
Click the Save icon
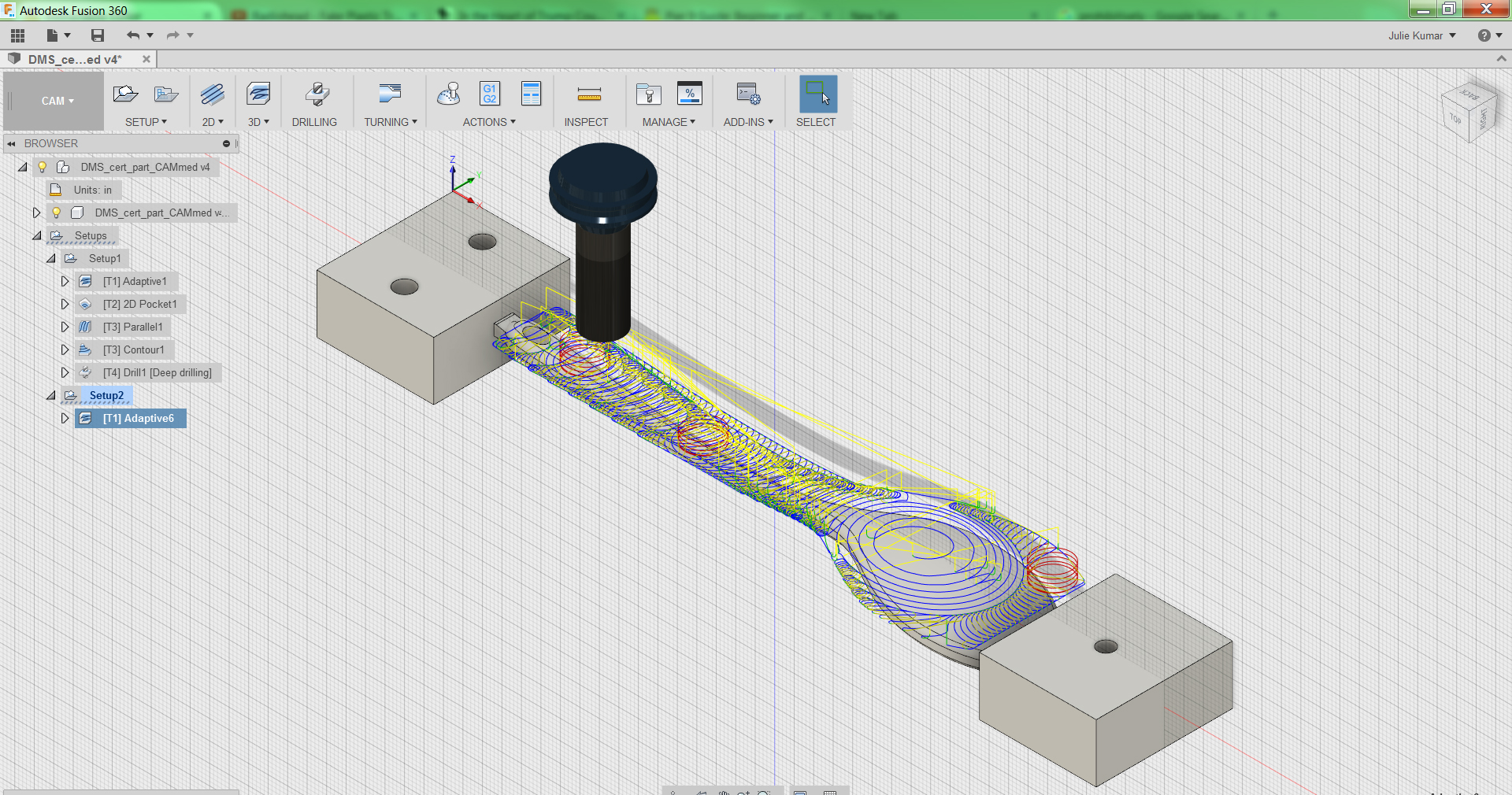tap(98, 35)
